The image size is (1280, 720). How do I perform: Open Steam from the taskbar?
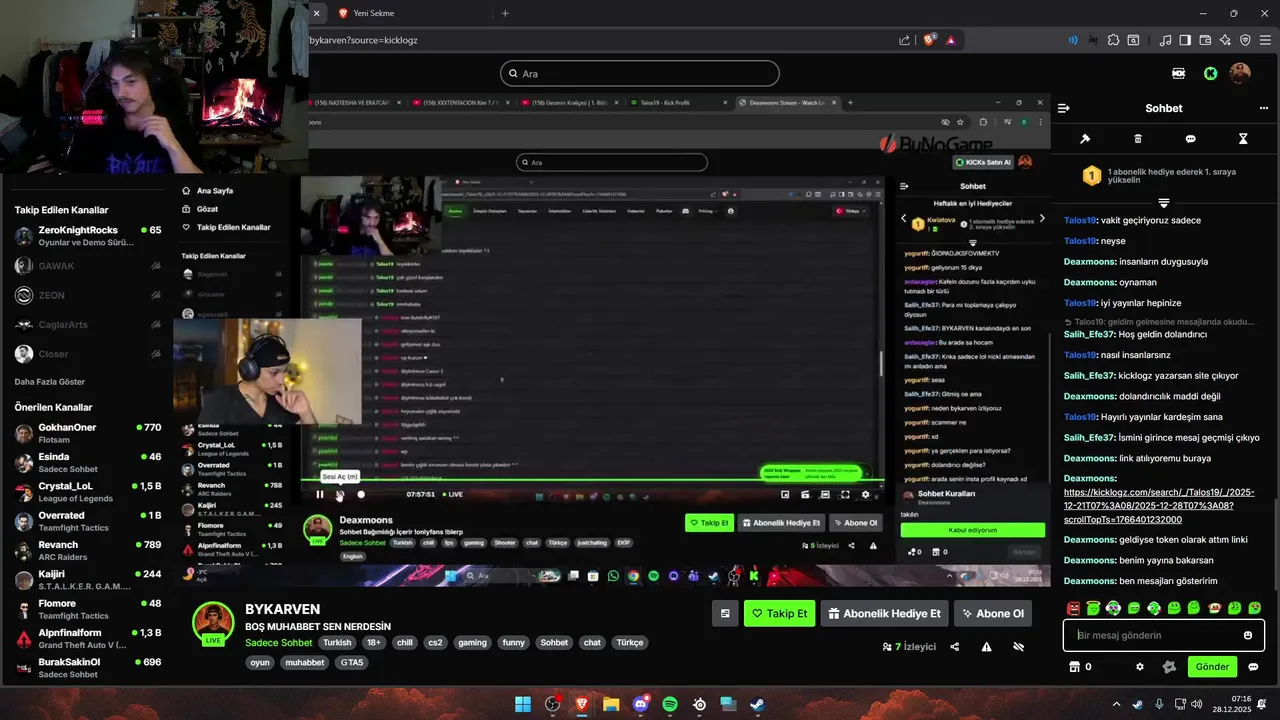[x=757, y=704]
